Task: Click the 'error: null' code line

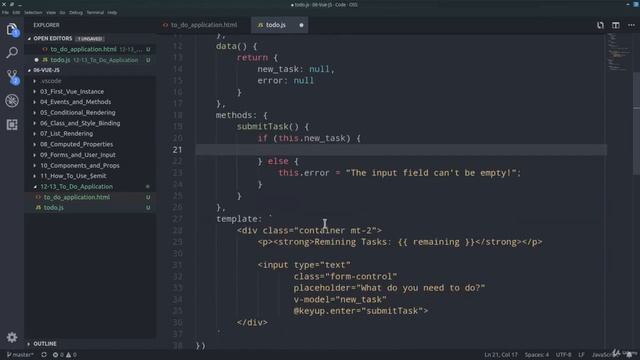Action: pyautogui.click(x=286, y=80)
